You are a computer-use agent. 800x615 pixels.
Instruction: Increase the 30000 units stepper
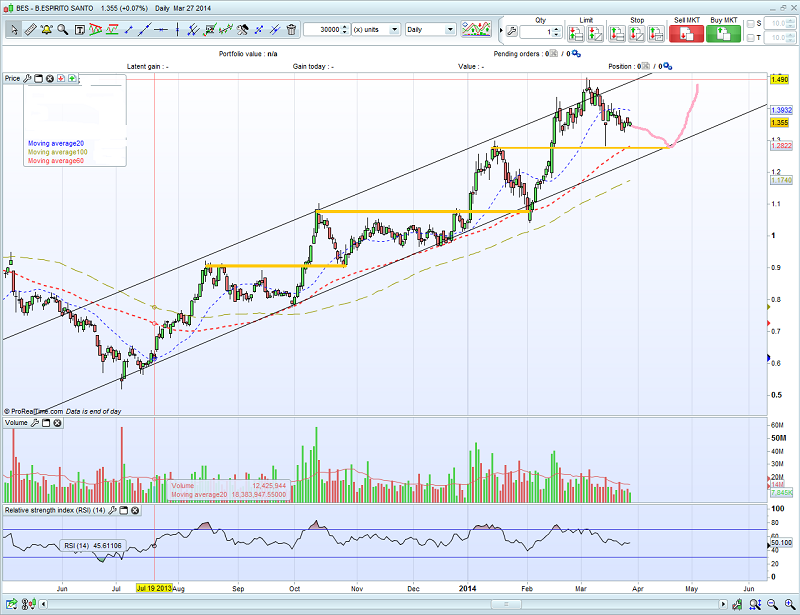345,27
